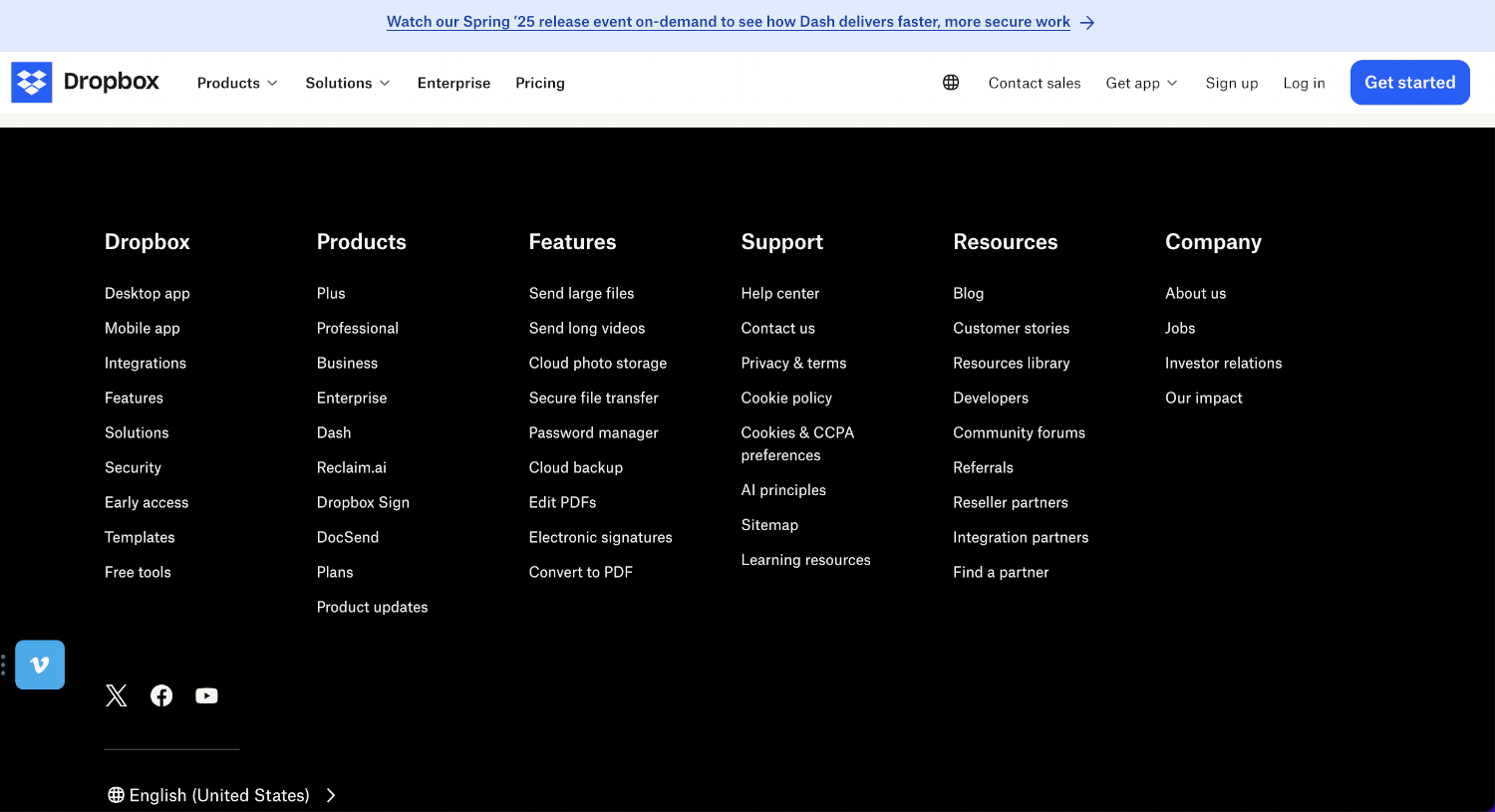Open the AI principles link

click(783, 490)
